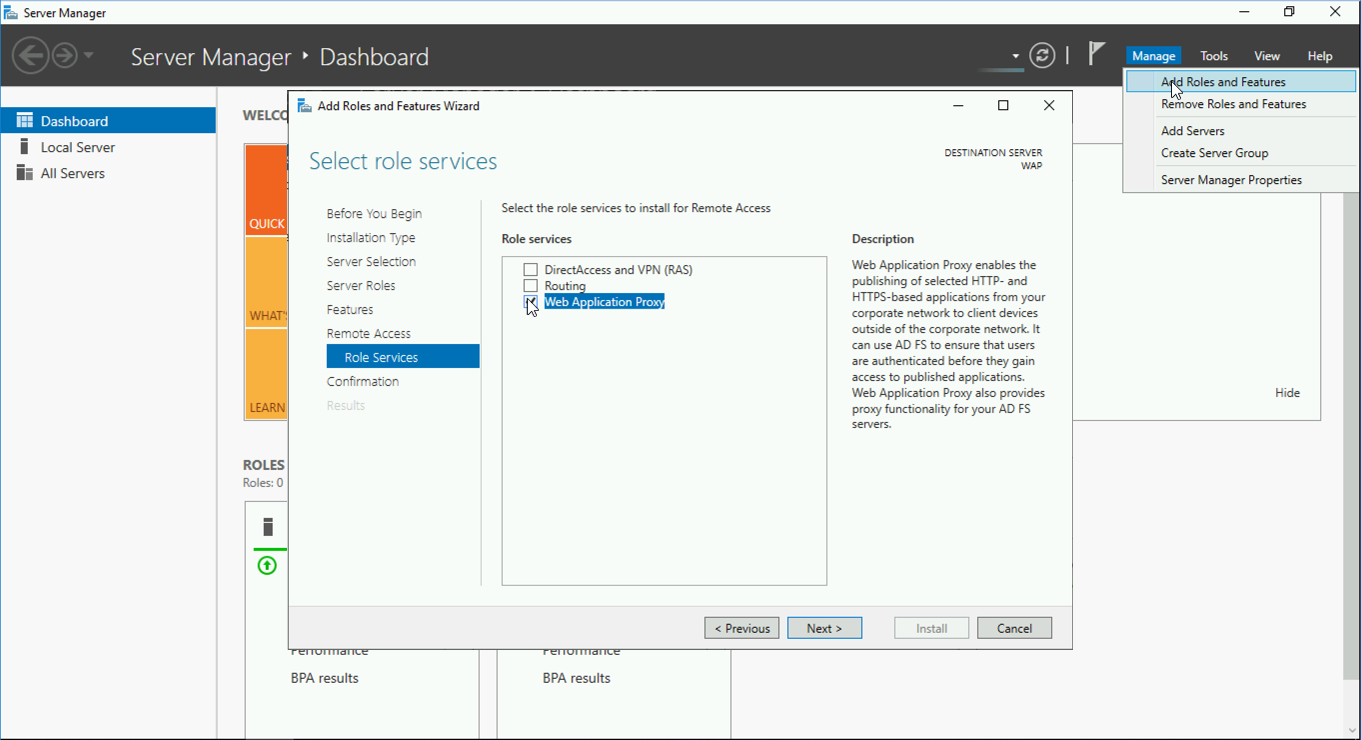This screenshot has width=1361, height=740.
Task: Go to Features wizard step
Action: [x=350, y=310]
